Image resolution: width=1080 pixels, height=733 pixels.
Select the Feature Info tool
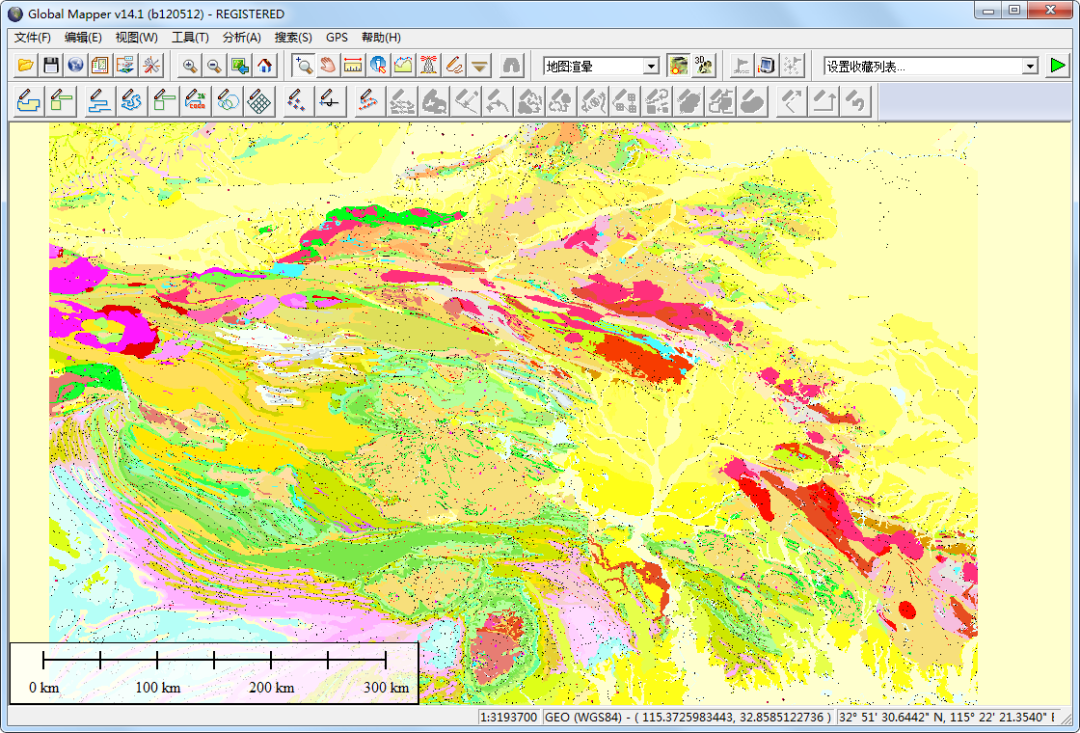378,66
